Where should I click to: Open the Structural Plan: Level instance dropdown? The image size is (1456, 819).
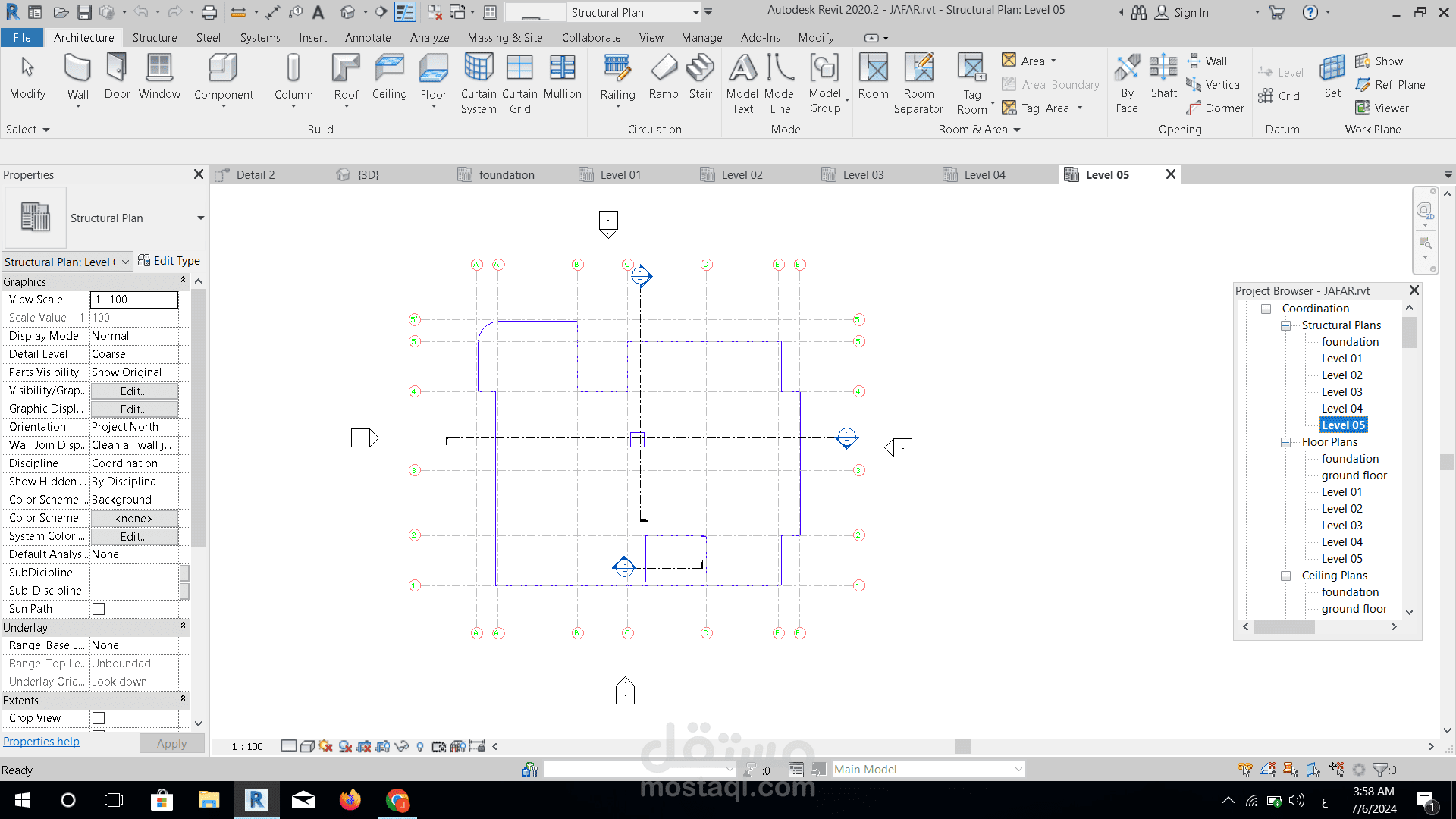tap(125, 262)
